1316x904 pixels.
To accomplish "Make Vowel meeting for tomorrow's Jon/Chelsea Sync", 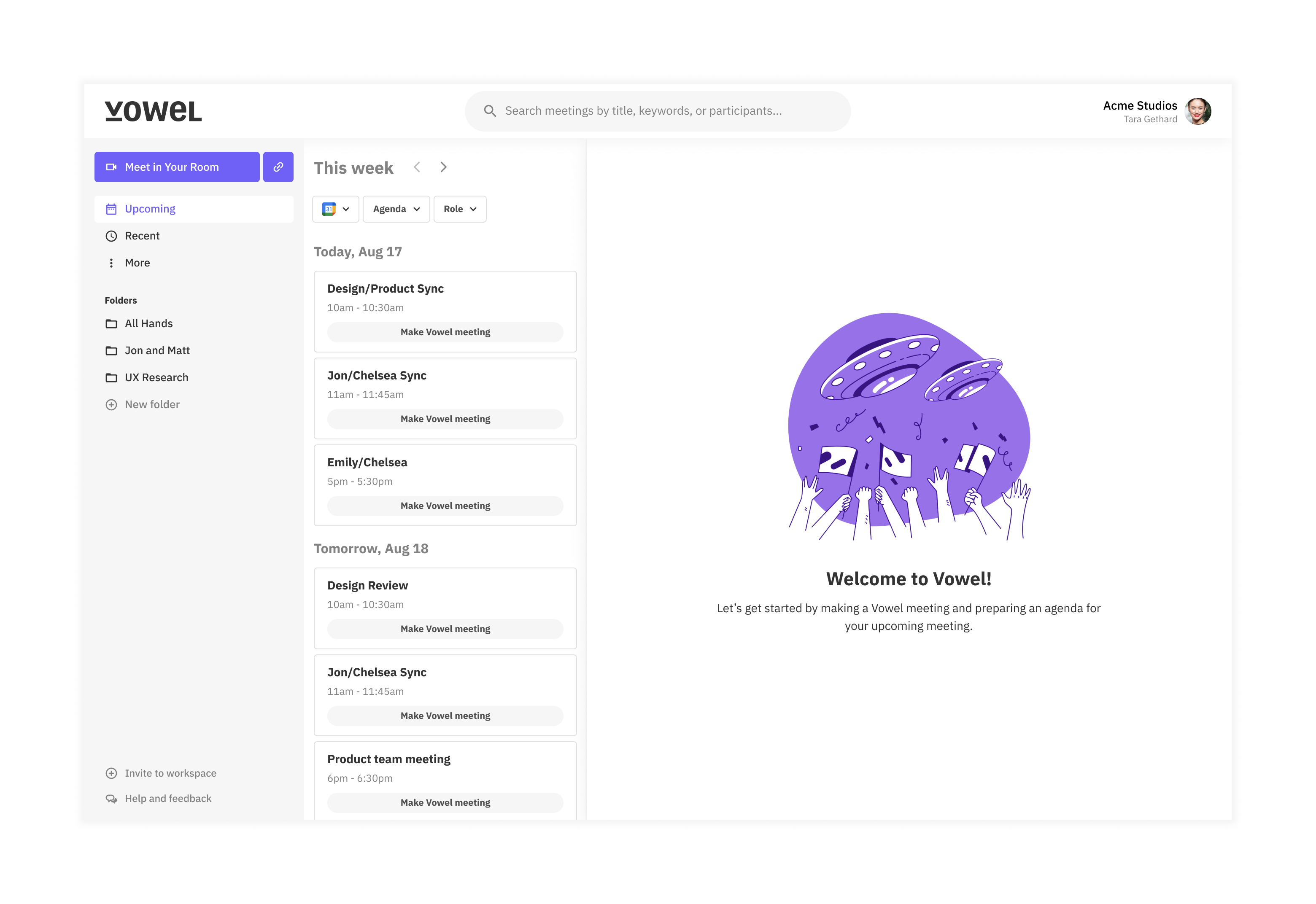I will pyautogui.click(x=445, y=716).
